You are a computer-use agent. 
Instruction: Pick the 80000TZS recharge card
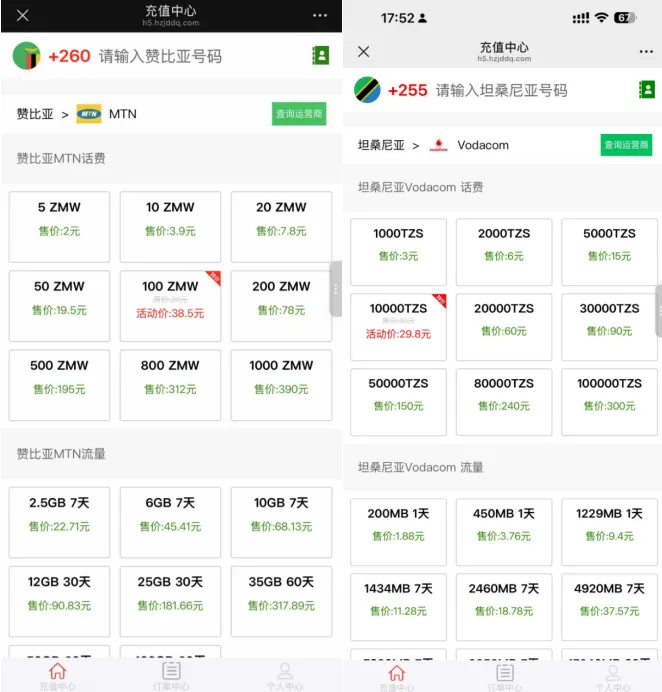coord(504,402)
